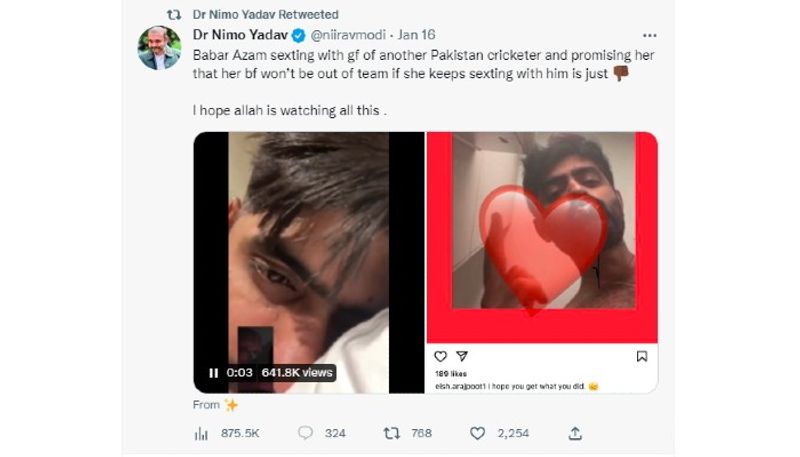Click the From sparkle source link
The height and width of the screenshot is (457, 800).
215,404
